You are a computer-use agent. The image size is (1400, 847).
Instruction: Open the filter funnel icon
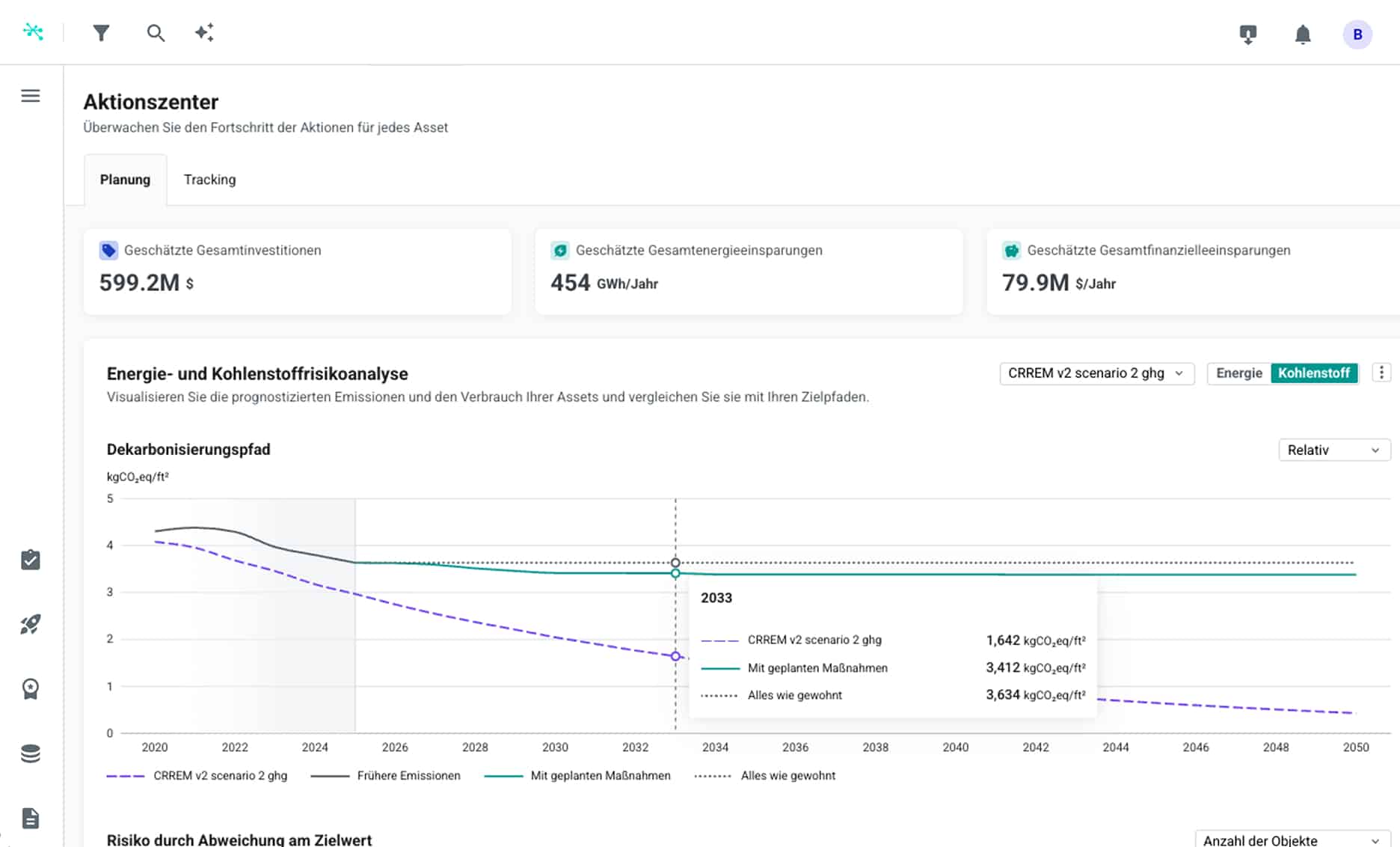(x=101, y=33)
